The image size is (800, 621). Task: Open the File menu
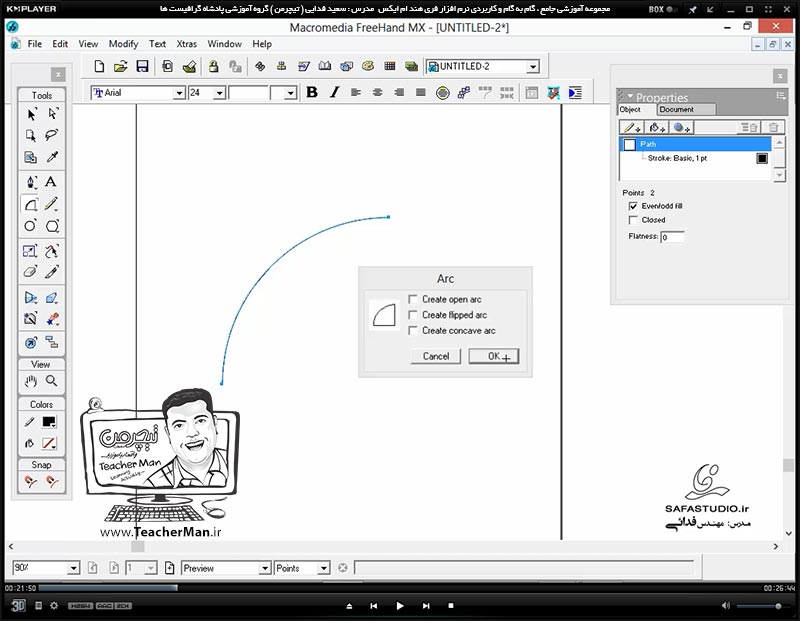pyautogui.click(x=35, y=44)
